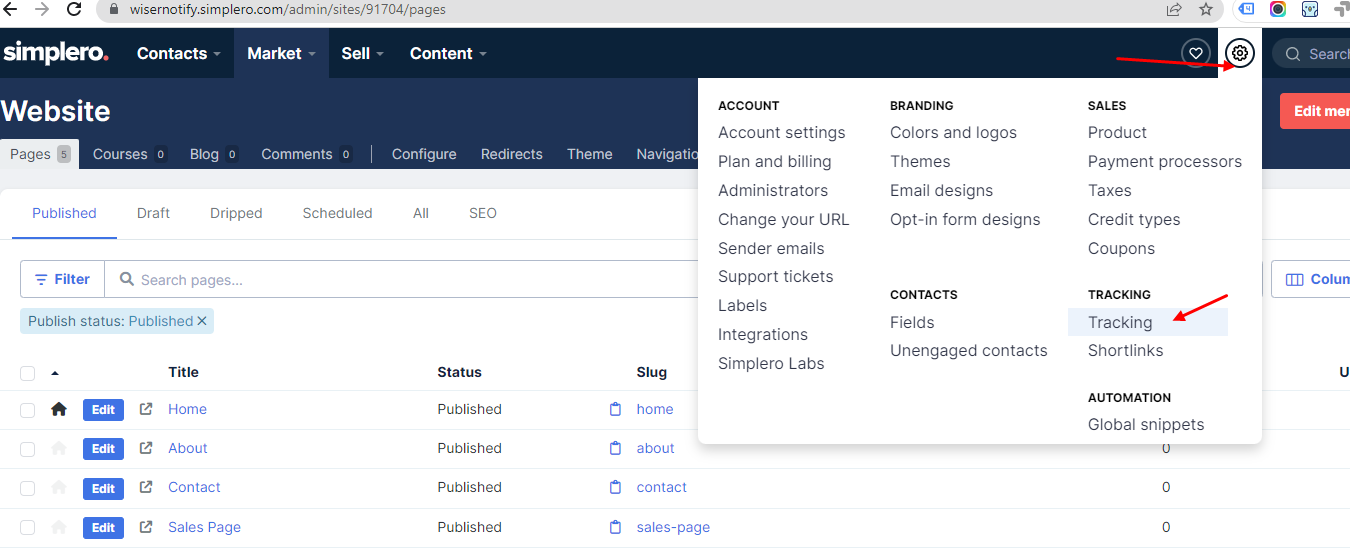Click the browser reload icon
This screenshot has height=551, width=1350.
pos(74,10)
